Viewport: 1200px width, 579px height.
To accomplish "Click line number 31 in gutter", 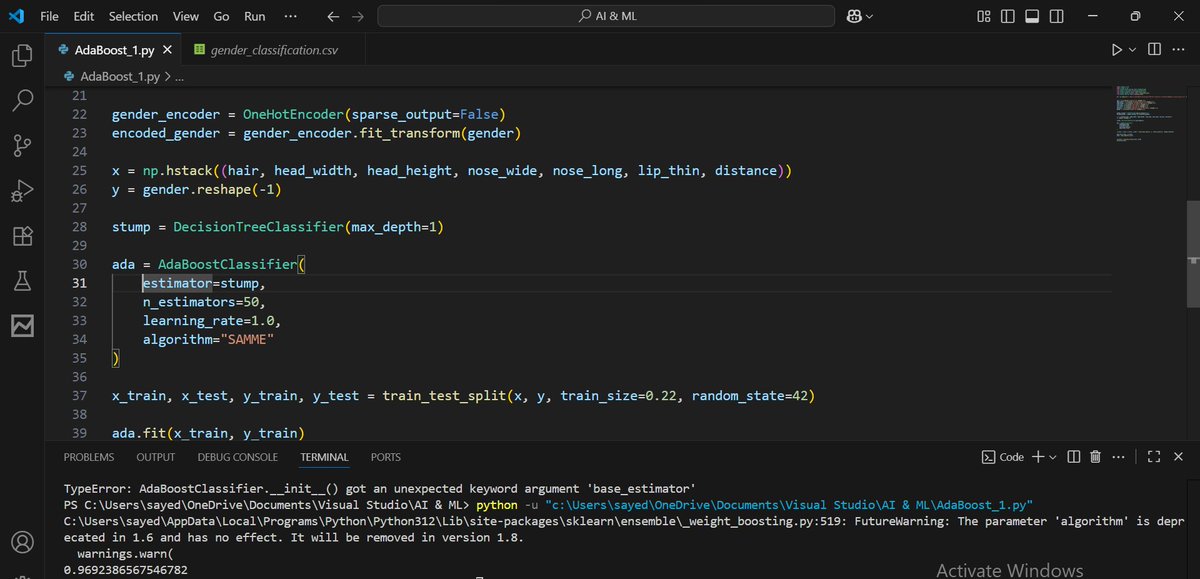I will coord(79,283).
